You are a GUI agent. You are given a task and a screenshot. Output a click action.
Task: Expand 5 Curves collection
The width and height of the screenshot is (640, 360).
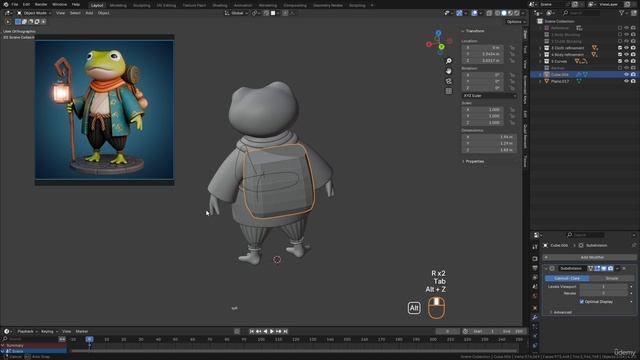click(540, 61)
